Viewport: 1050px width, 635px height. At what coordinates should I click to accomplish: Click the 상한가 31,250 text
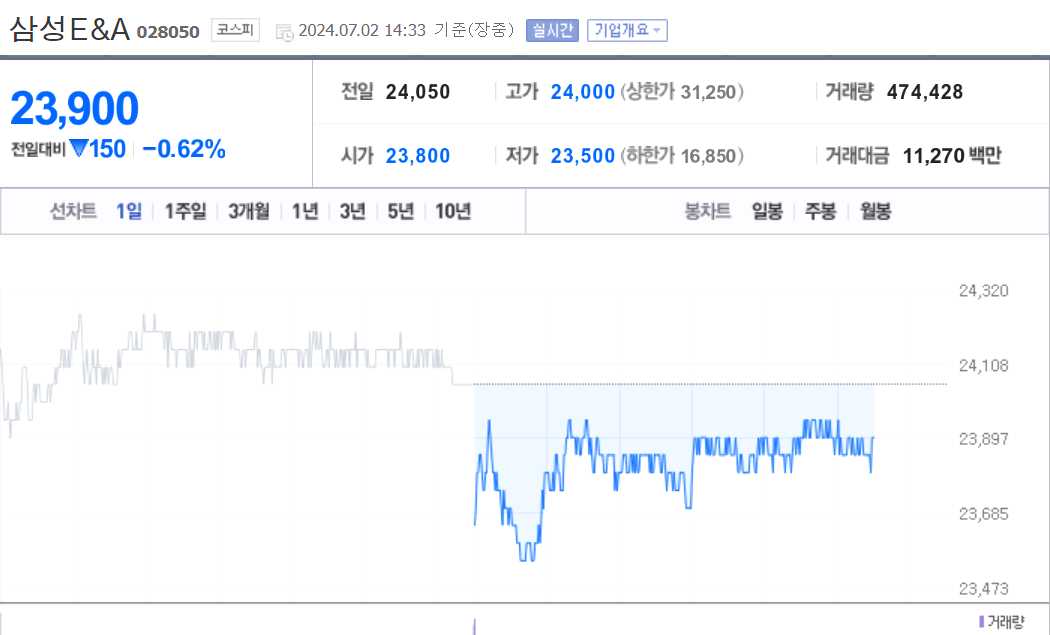(682, 92)
